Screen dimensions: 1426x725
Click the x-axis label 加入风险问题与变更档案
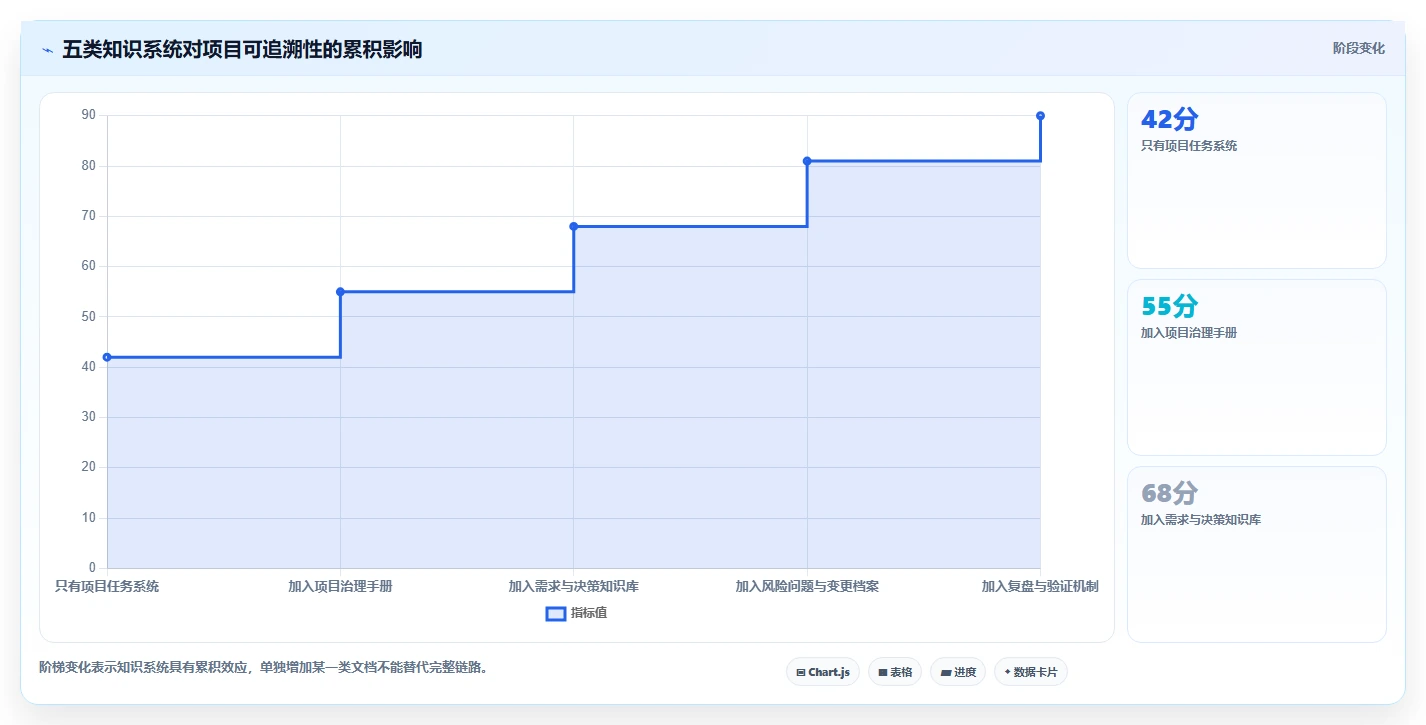tap(807, 586)
